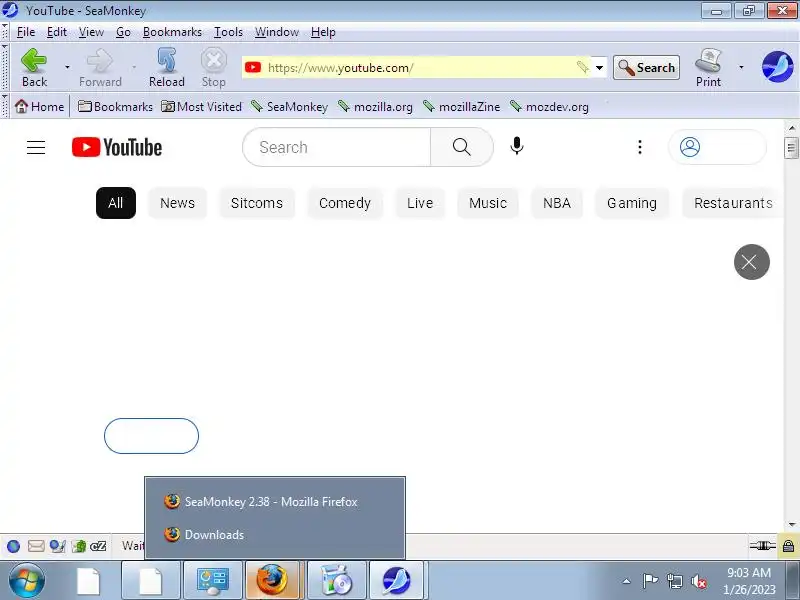Open Composer from the status bar icon
The image size is (800, 600).
tap(58, 546)
